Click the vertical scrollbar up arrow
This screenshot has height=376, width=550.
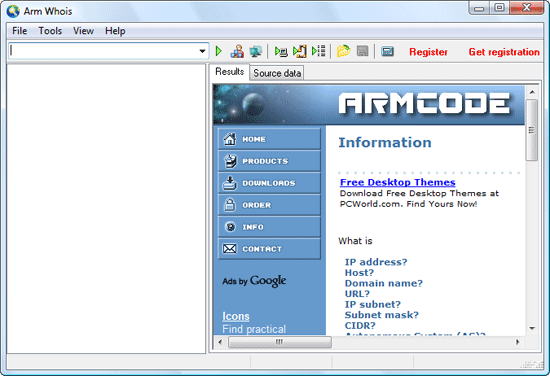pos(532,92)
